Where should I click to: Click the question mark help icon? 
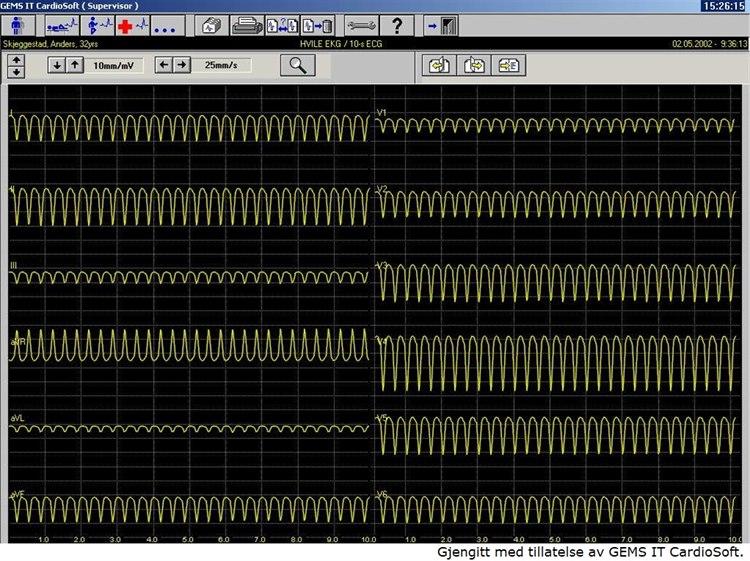(x=397, y=25)
